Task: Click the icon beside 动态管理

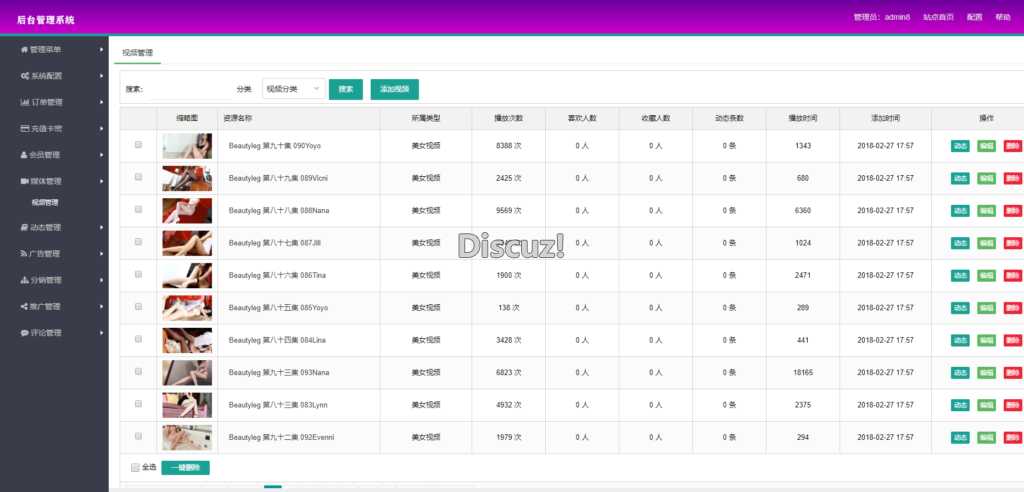Action: 24,227
